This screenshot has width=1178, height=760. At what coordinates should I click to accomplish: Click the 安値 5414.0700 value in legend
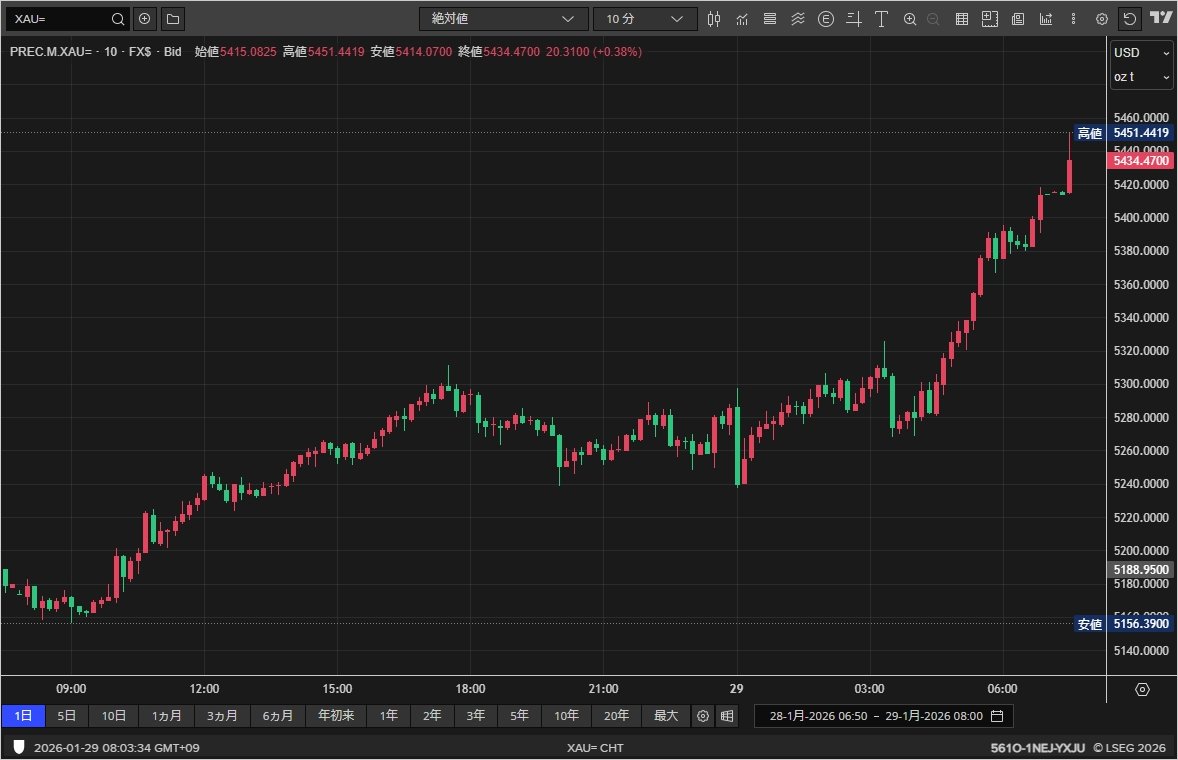(x=411, y=52)
